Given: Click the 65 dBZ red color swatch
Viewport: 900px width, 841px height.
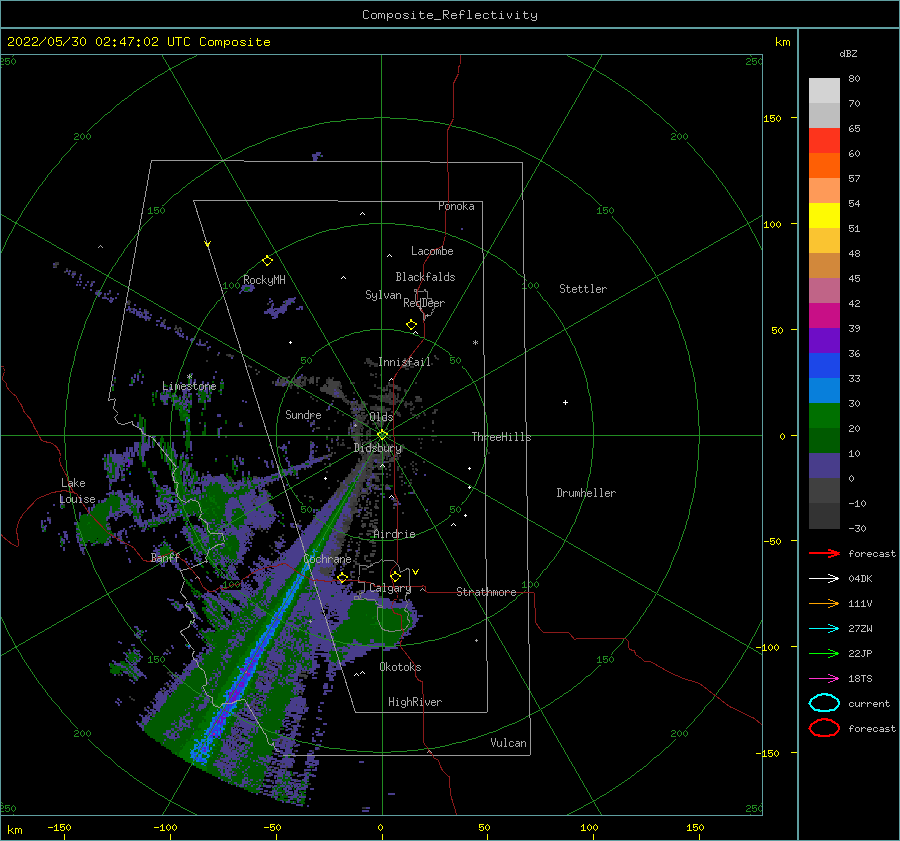Looking at the screenshot, I should point(824,140).
